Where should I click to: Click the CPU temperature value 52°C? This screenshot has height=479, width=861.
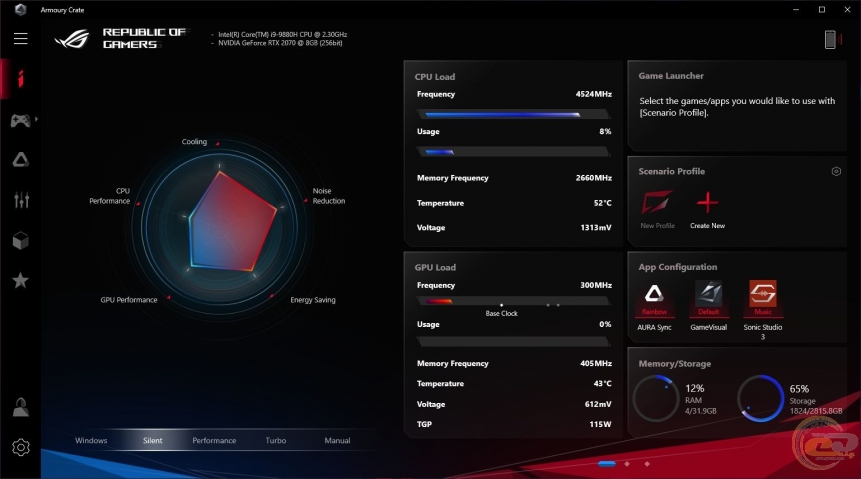[x=602, y=203]
